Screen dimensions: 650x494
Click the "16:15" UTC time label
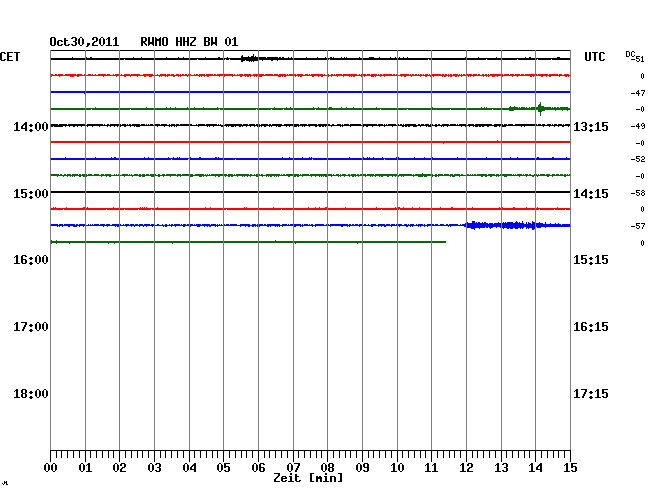[x=591, y=327]
